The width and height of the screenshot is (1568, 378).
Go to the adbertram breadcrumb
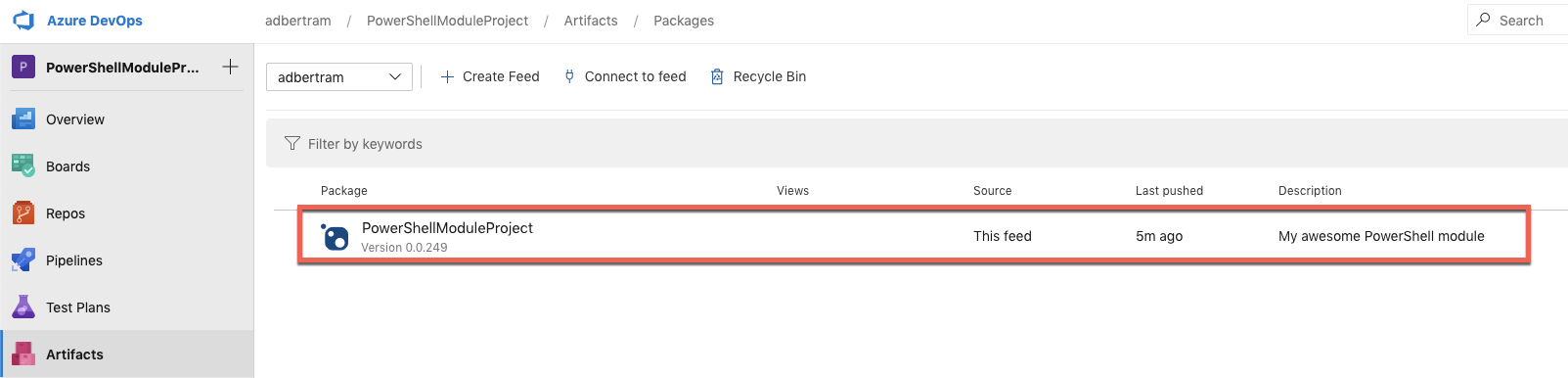click(298, 21)
